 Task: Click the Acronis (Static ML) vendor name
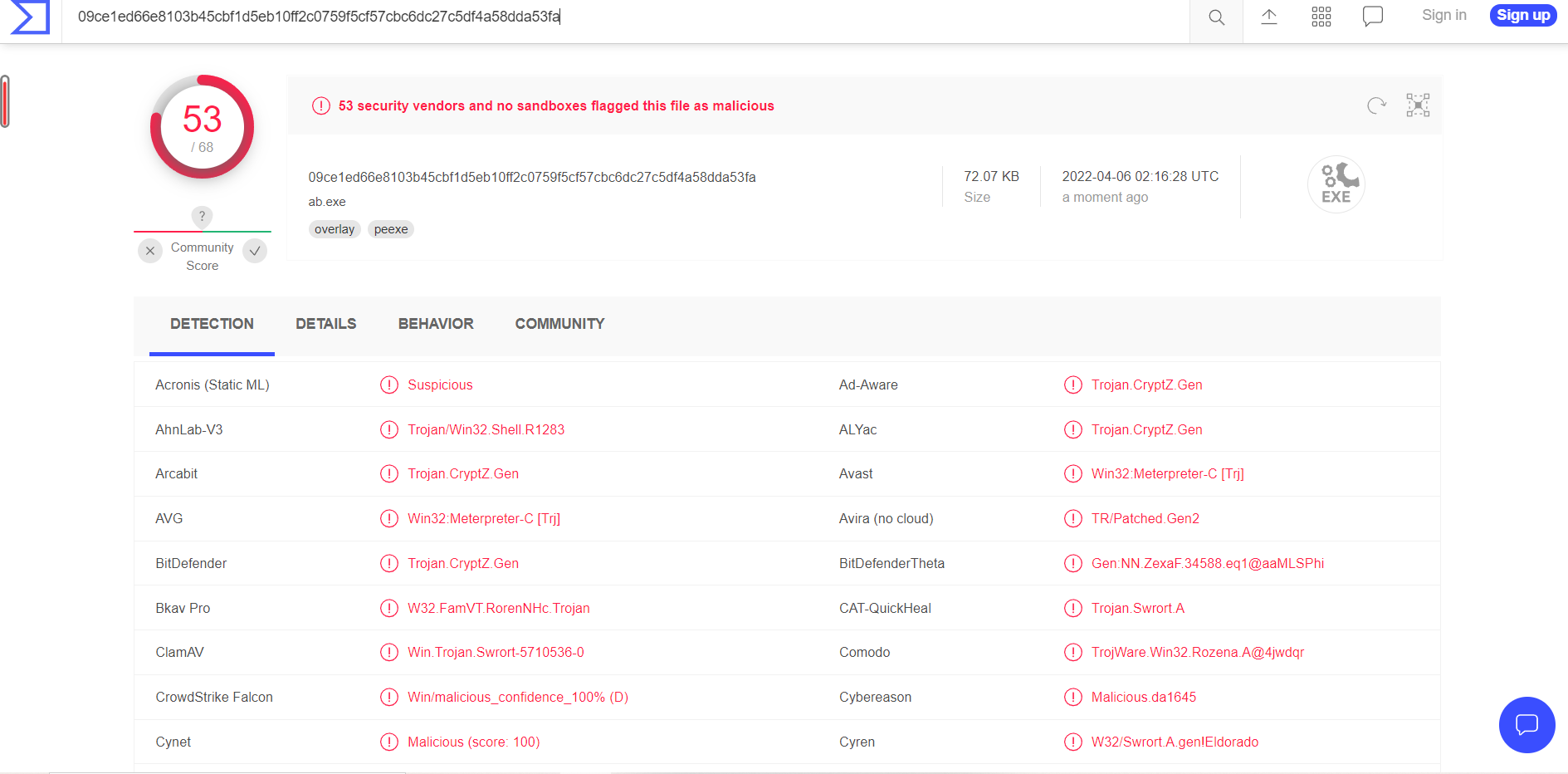[x=212, y=385]
